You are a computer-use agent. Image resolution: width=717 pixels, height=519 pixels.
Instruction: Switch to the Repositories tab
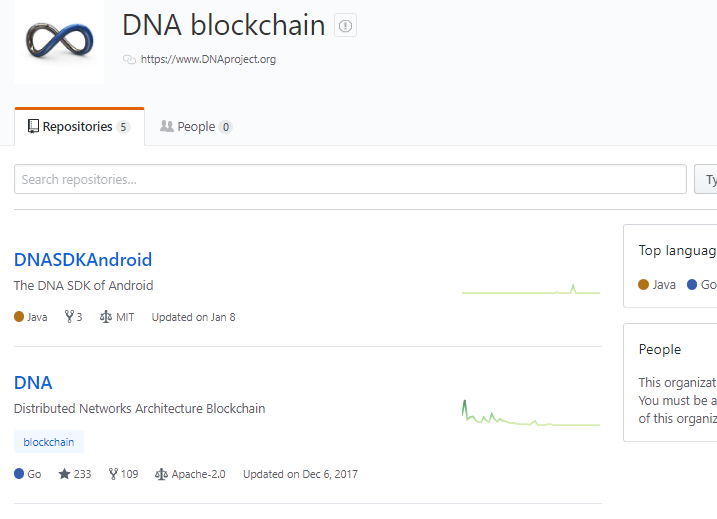point(79,127)
